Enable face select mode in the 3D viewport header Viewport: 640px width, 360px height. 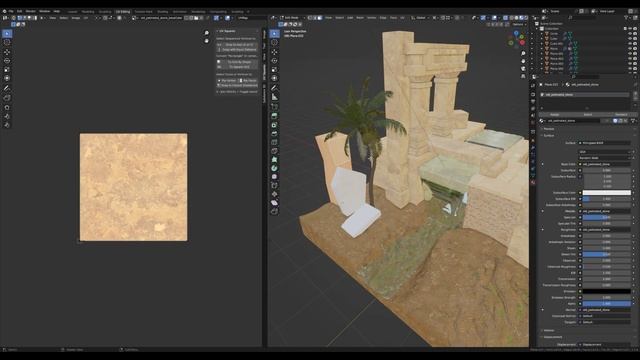click(x=320, y=18)
